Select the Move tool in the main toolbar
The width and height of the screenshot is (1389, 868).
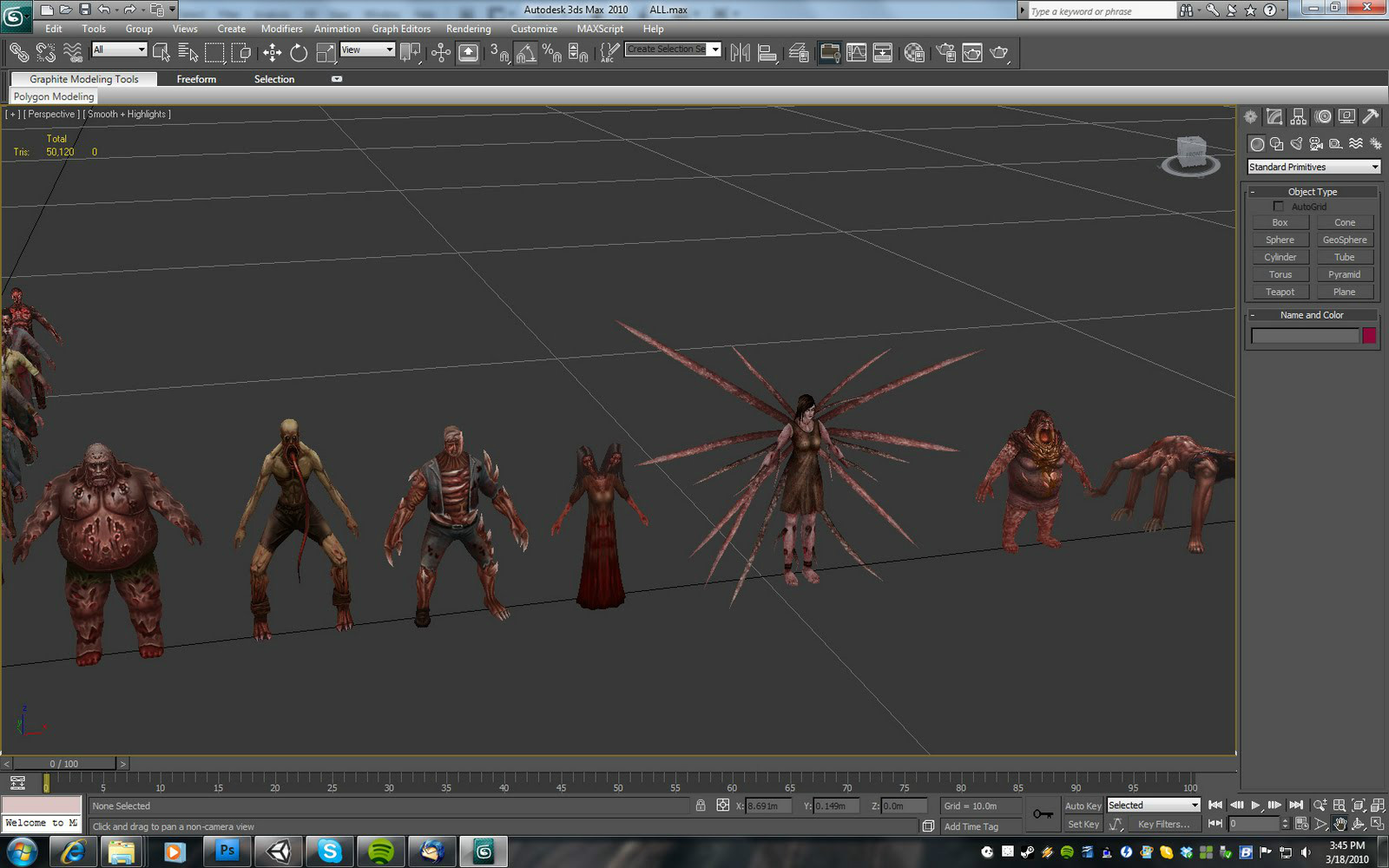pos(272,53)
